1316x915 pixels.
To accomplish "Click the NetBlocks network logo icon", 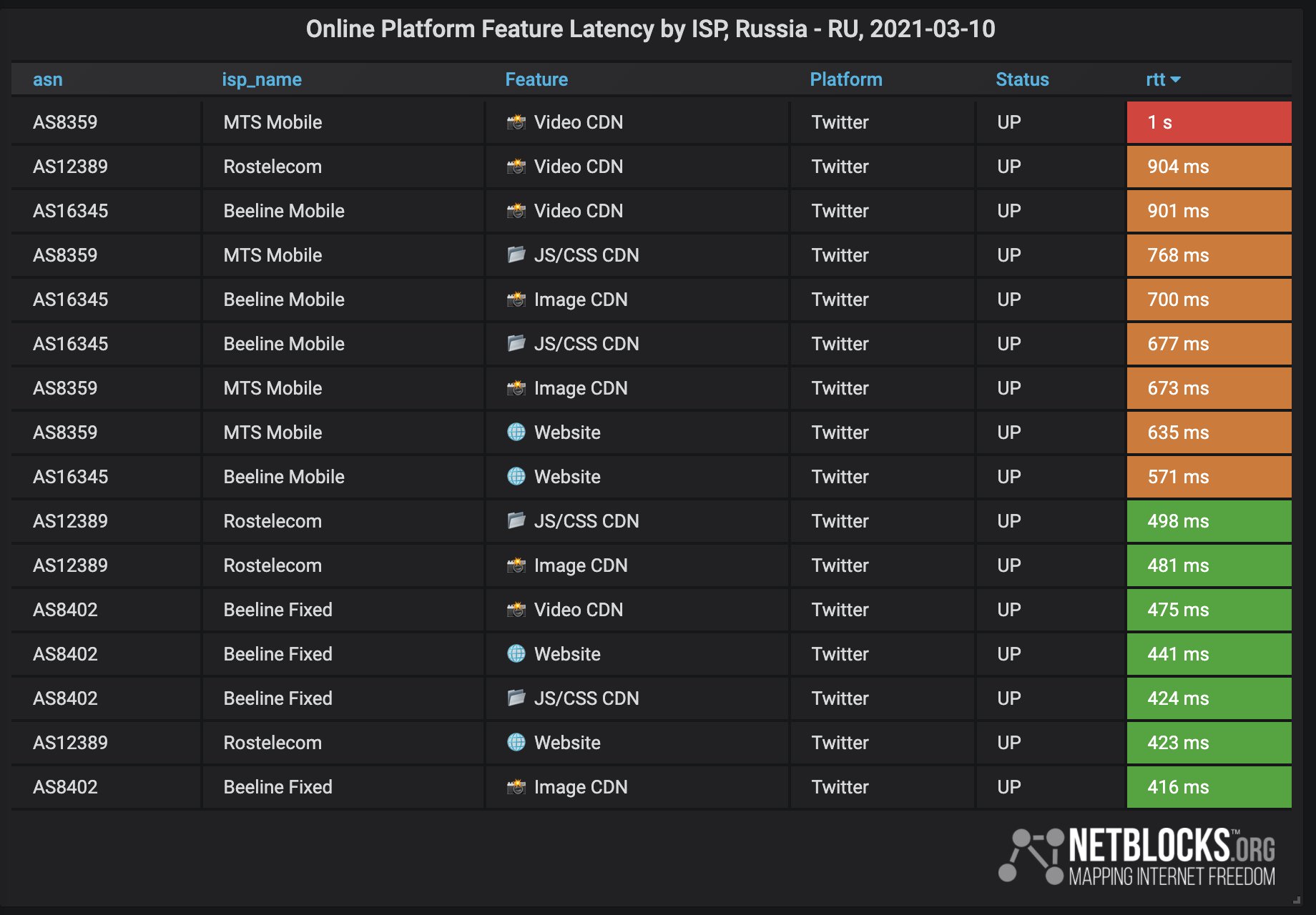I will coord(1031,856).
